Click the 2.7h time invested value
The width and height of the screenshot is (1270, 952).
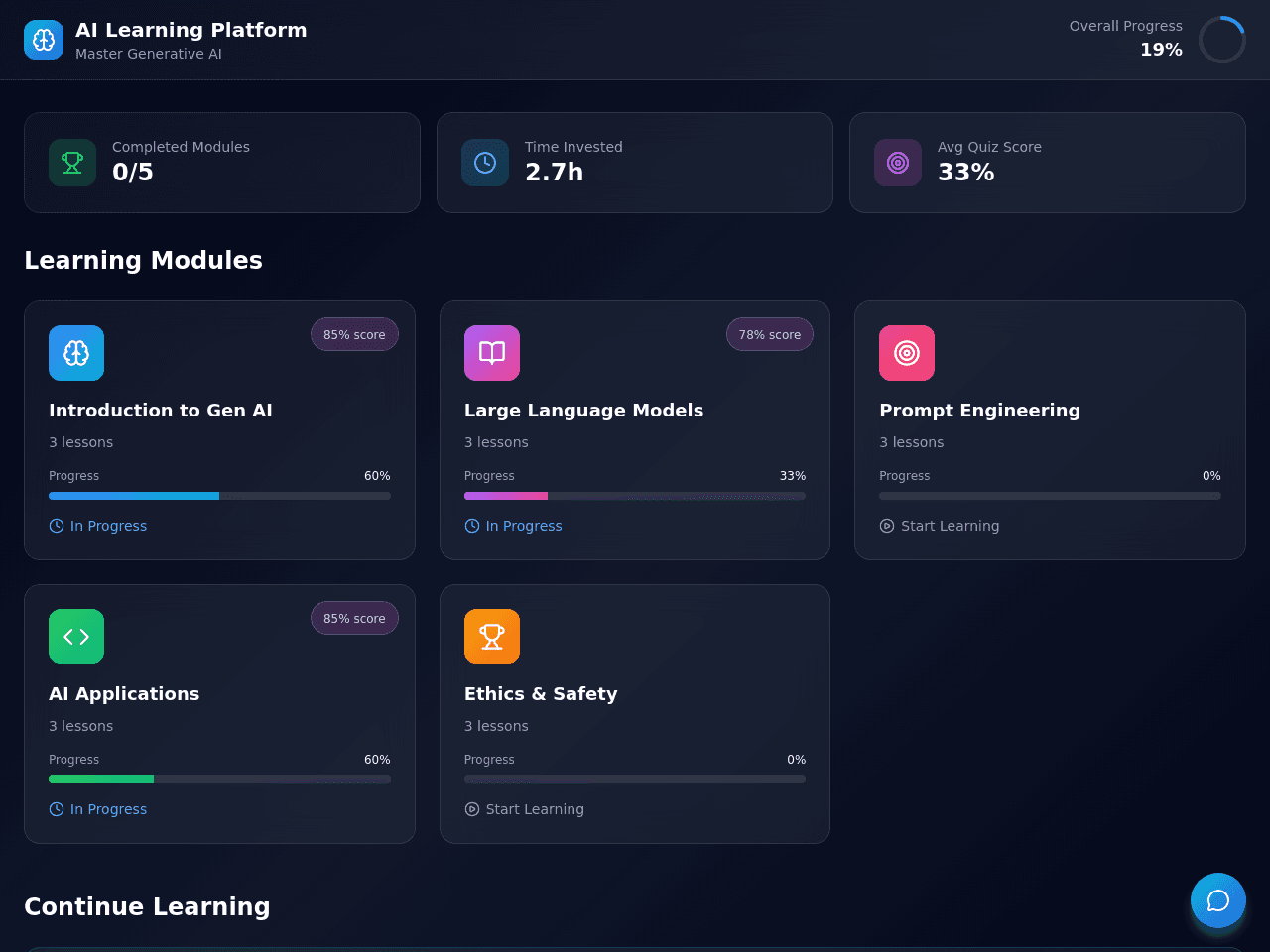pos(554,172)
